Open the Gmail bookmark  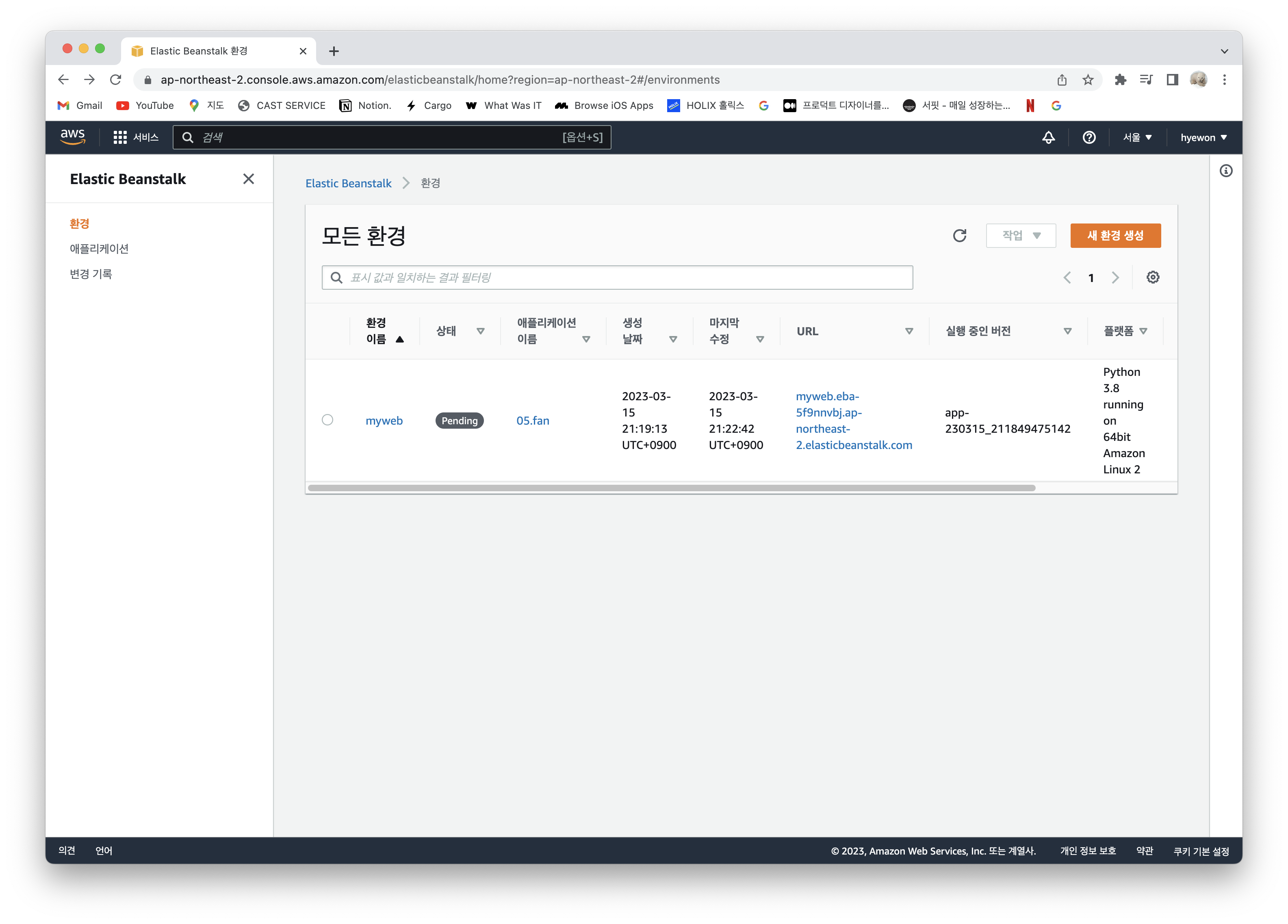tap(80, 106)
